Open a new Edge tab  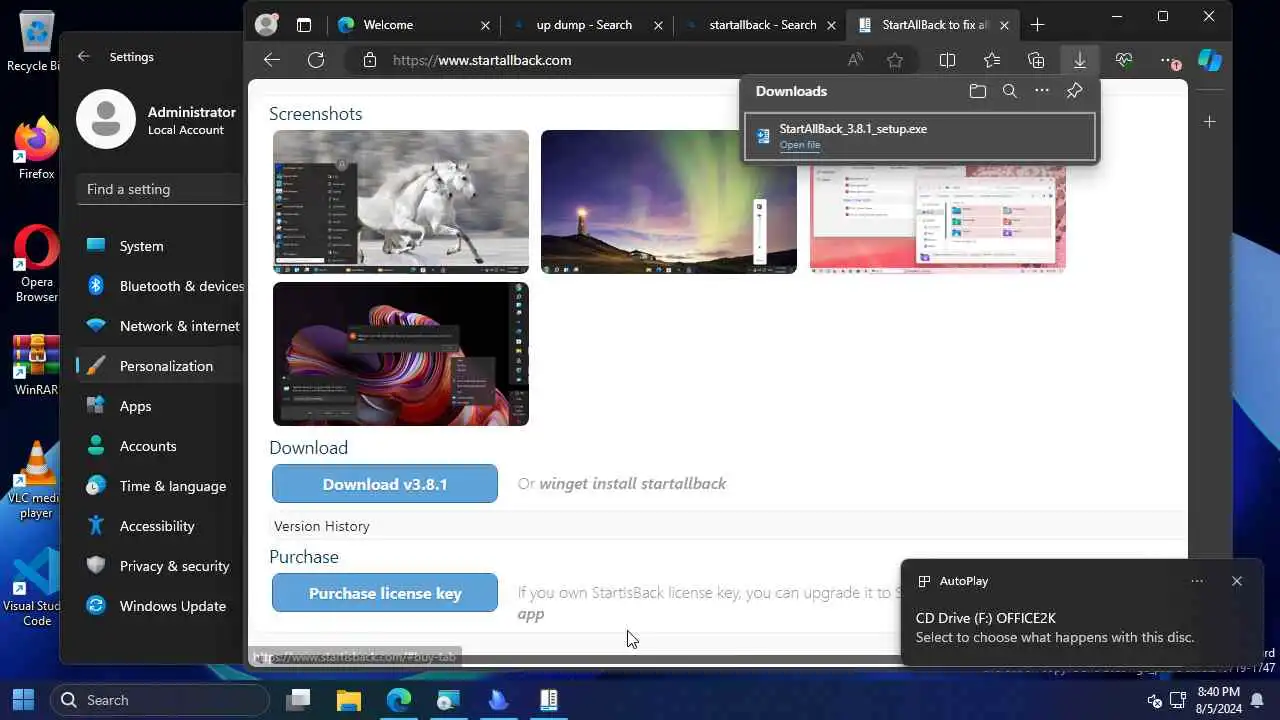point(1037,25)
